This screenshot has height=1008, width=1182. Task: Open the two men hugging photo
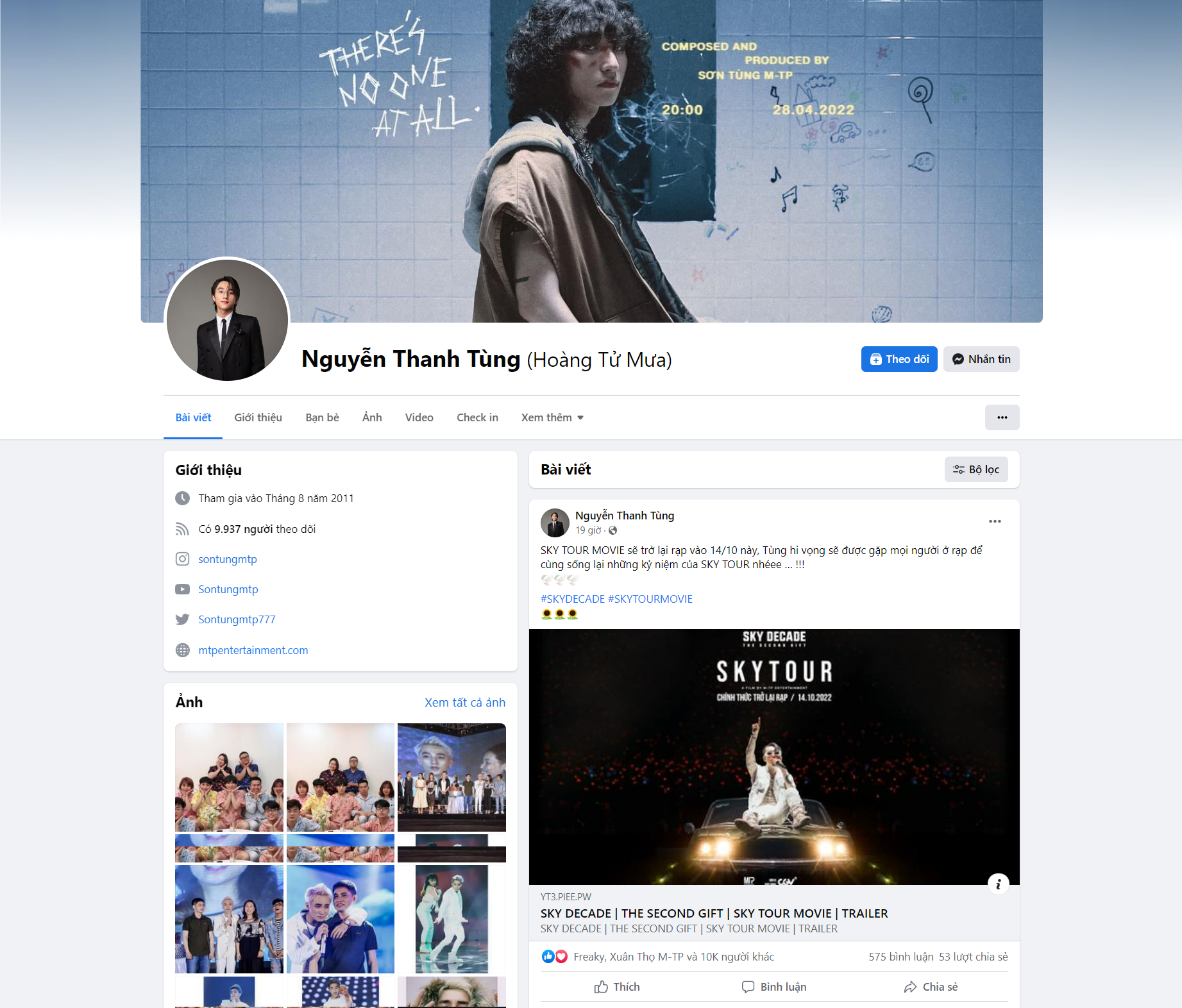[341, 919]
